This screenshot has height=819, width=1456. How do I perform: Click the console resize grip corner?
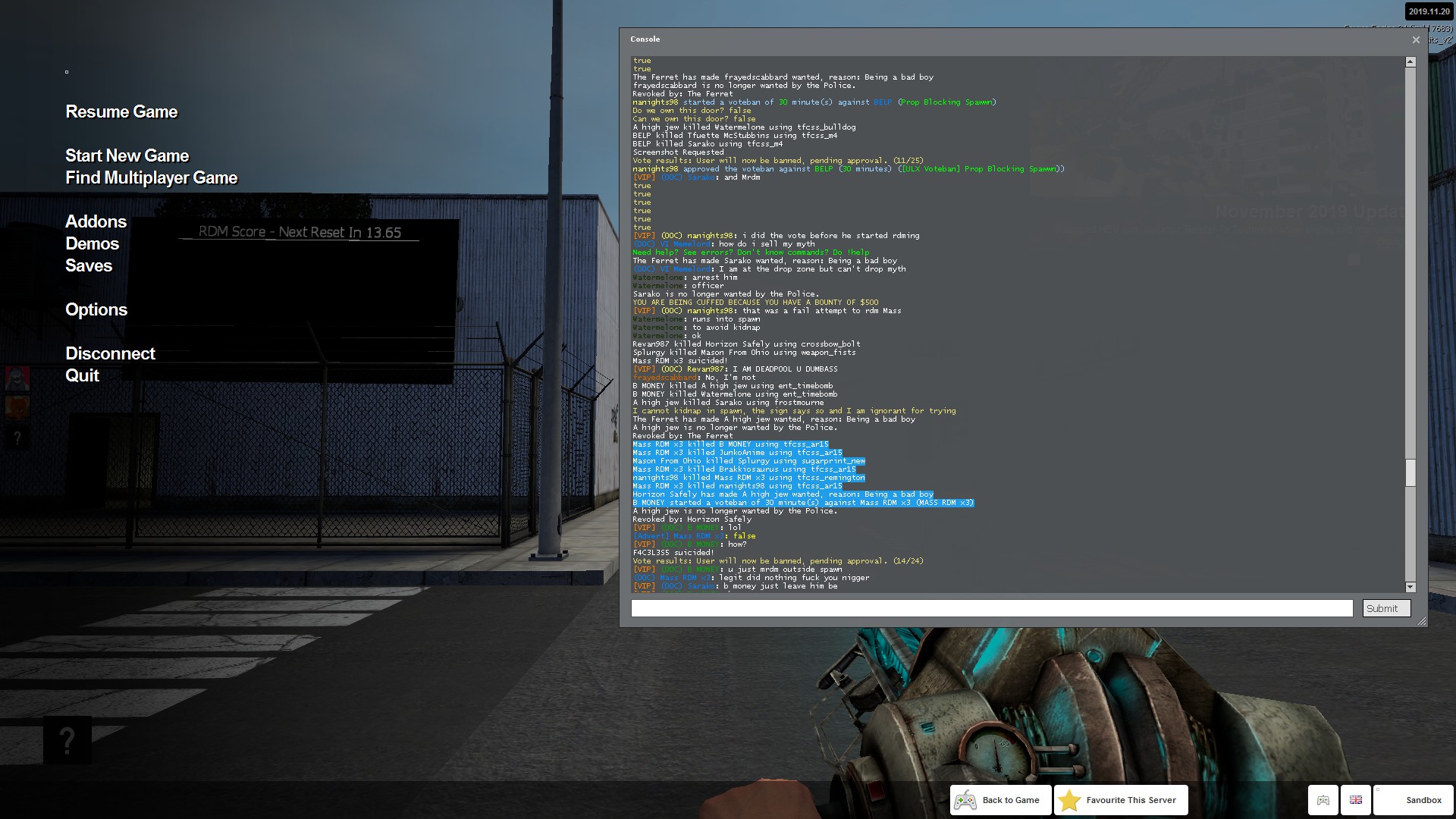coord(1421,621)
